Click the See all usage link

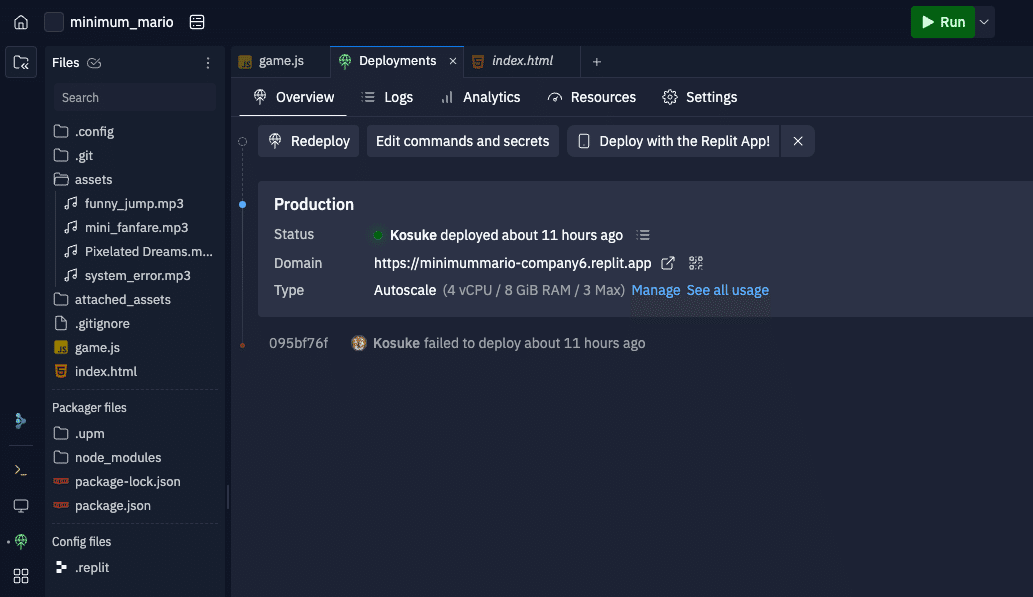(727, 290)
